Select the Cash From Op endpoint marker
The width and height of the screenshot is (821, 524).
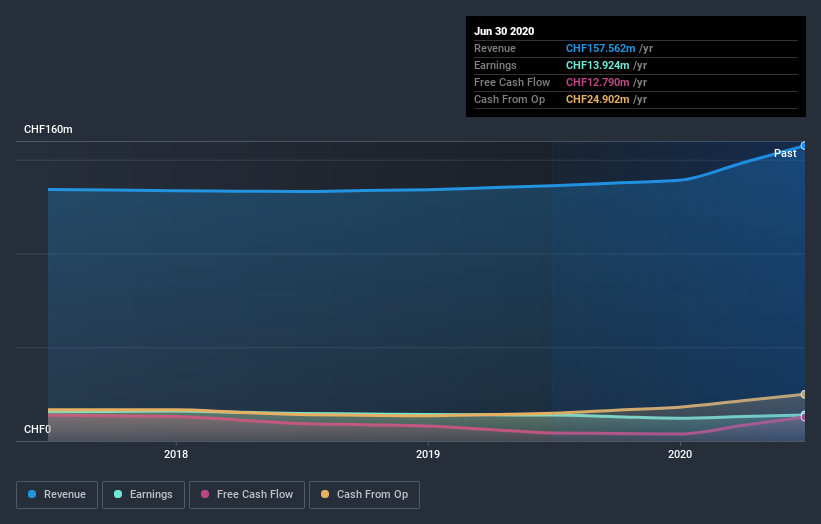coord(804,394)
